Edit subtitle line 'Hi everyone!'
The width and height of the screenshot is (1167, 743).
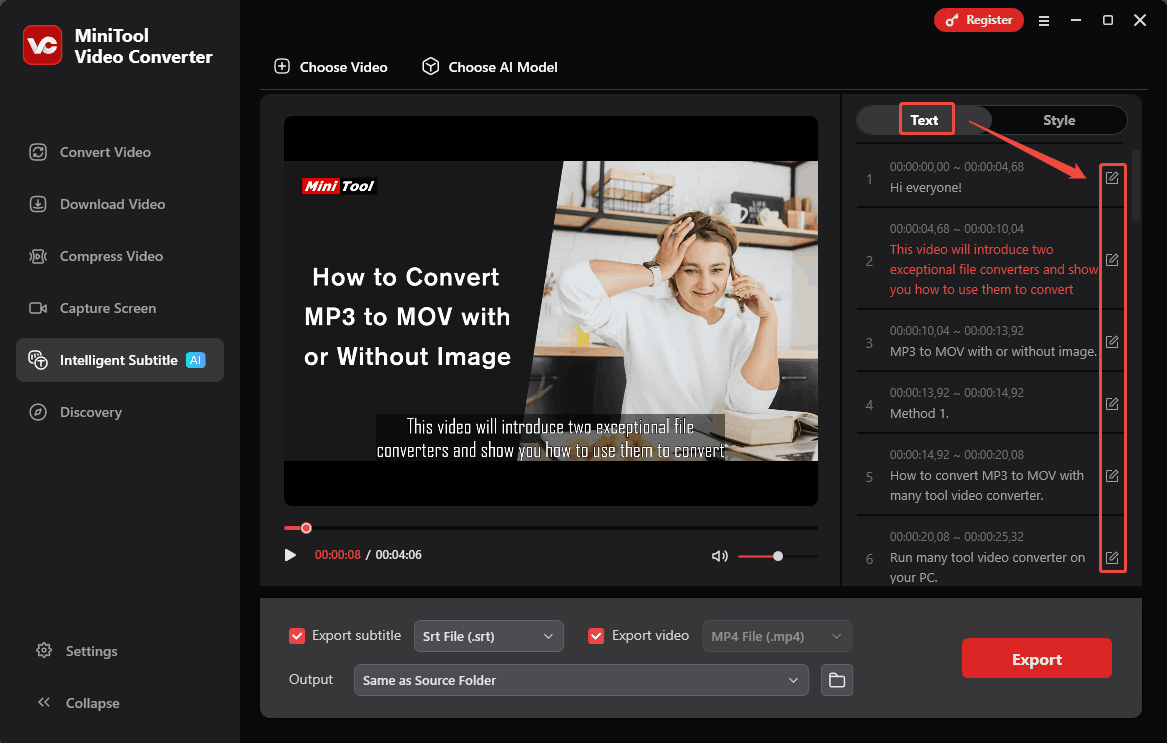tap(1112, 178)
